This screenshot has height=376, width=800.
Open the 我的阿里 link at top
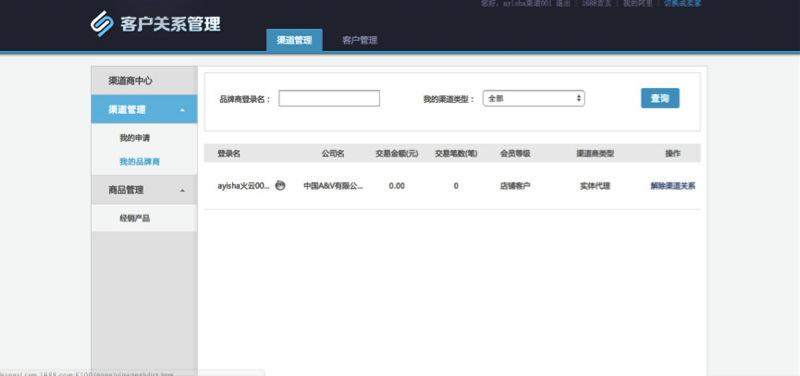tap(637, 4)
